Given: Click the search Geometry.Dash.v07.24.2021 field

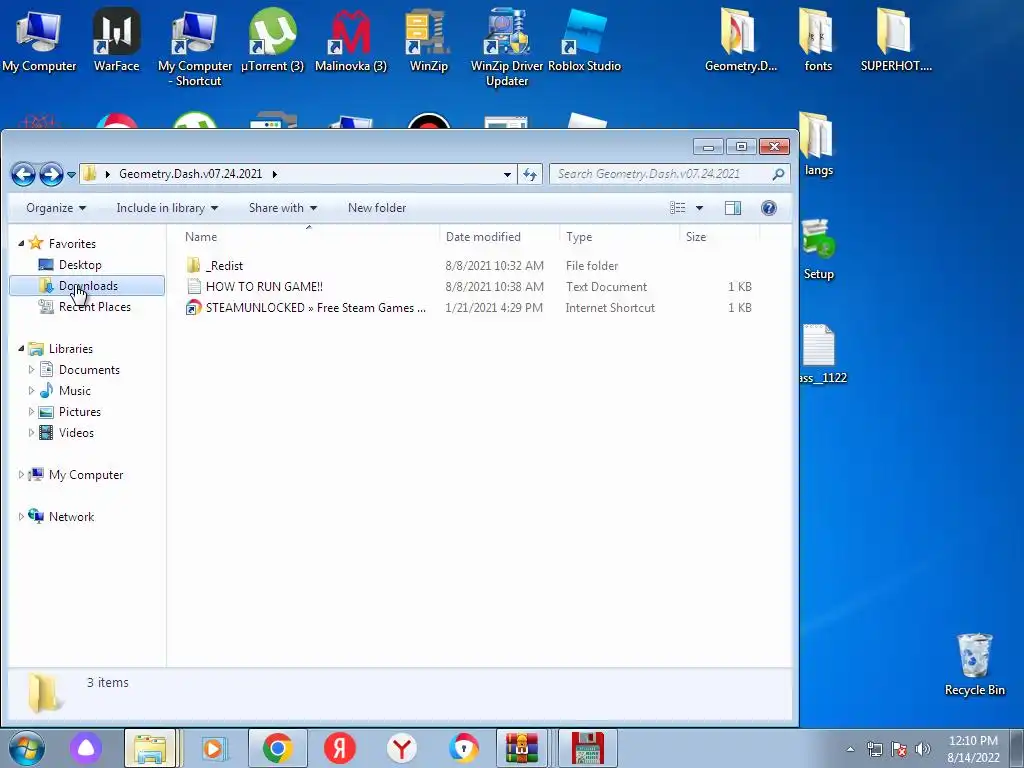Looking at the screenshot, I should (660, 174).
